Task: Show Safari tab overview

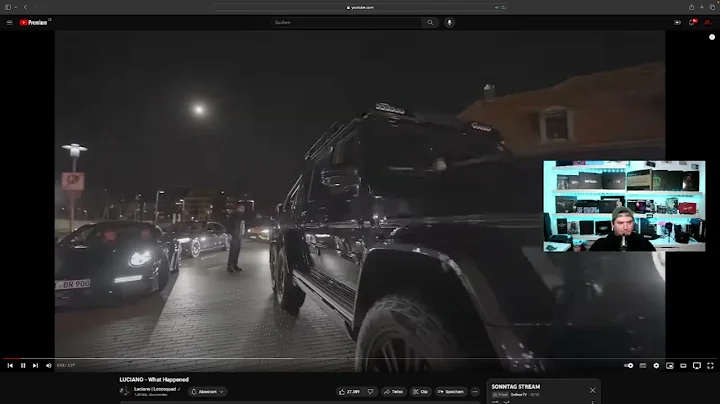Action: (712, 7)
